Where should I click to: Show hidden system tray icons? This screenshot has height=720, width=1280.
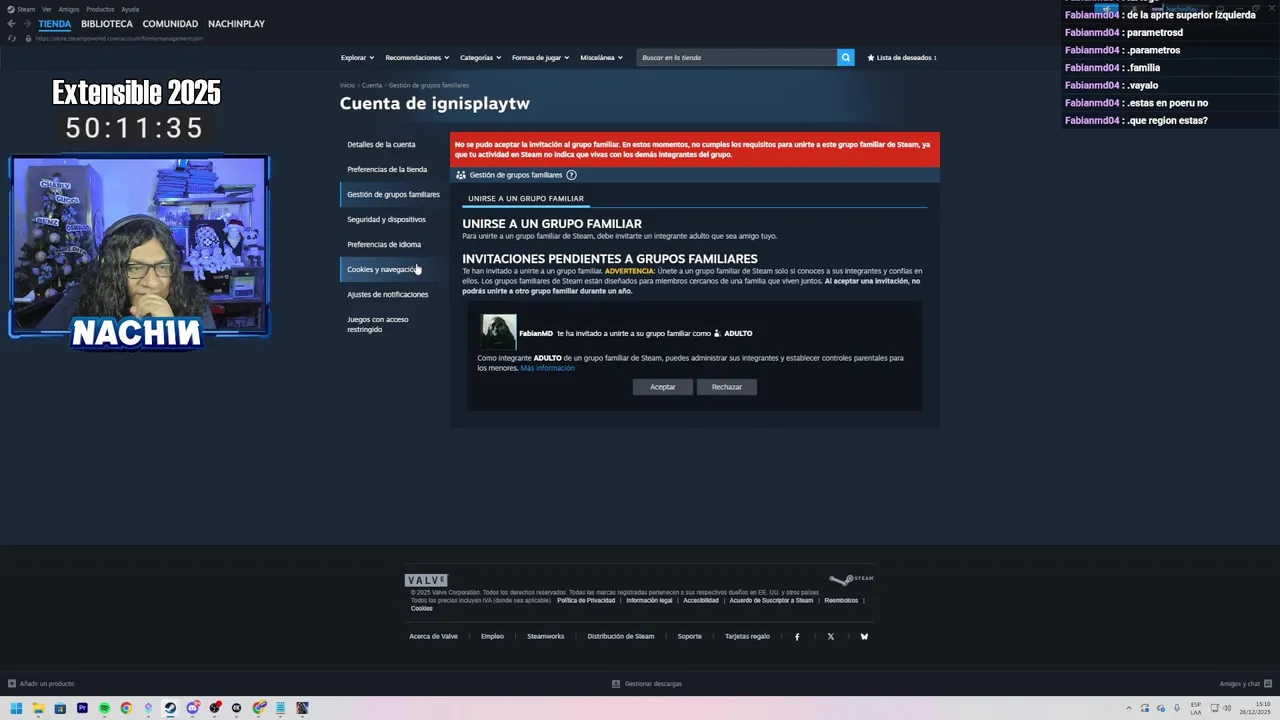1129,708
